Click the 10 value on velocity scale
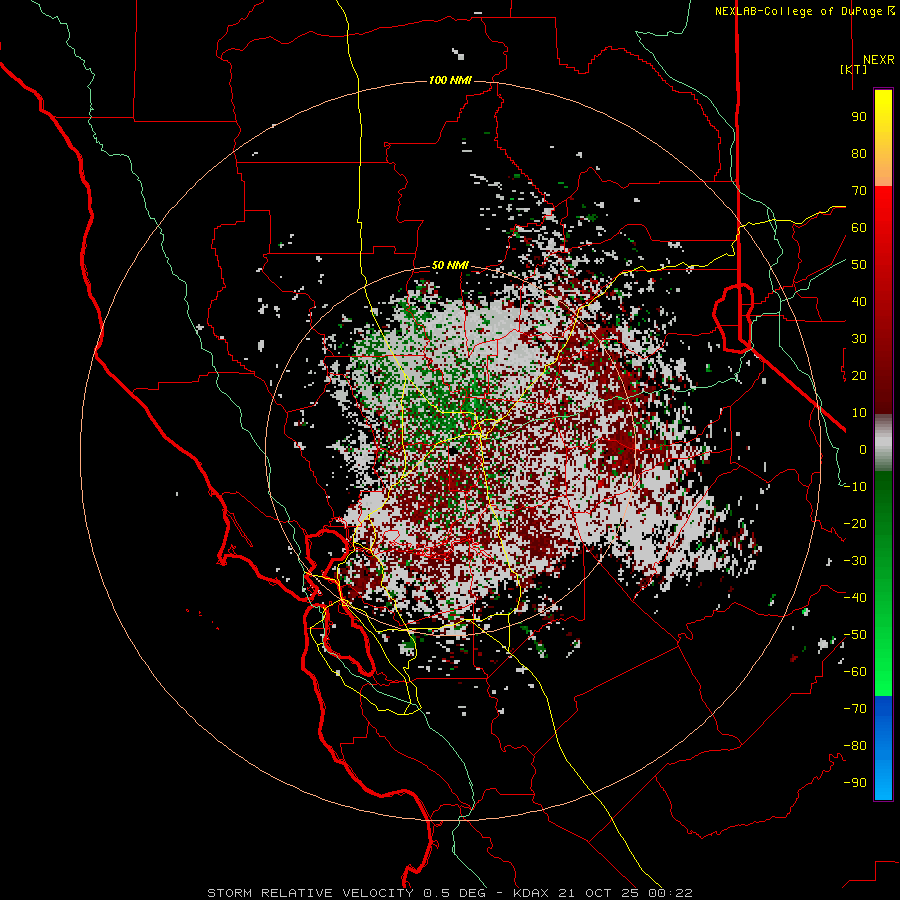This screenshot has width=900, height=900. tap(859, 413)
